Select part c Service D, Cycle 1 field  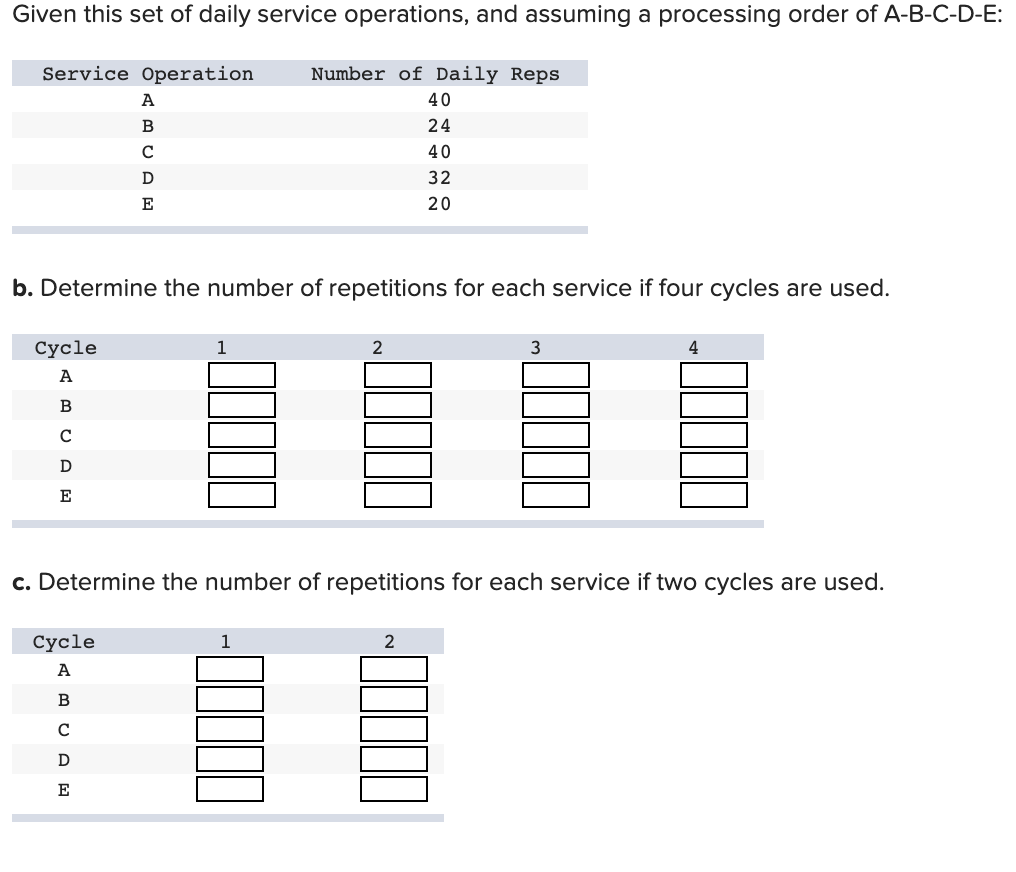(230, 758)
